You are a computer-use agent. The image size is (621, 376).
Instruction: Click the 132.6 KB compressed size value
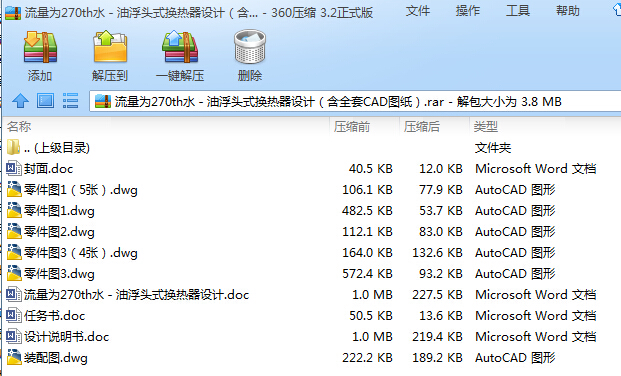[x=437, y=253]
